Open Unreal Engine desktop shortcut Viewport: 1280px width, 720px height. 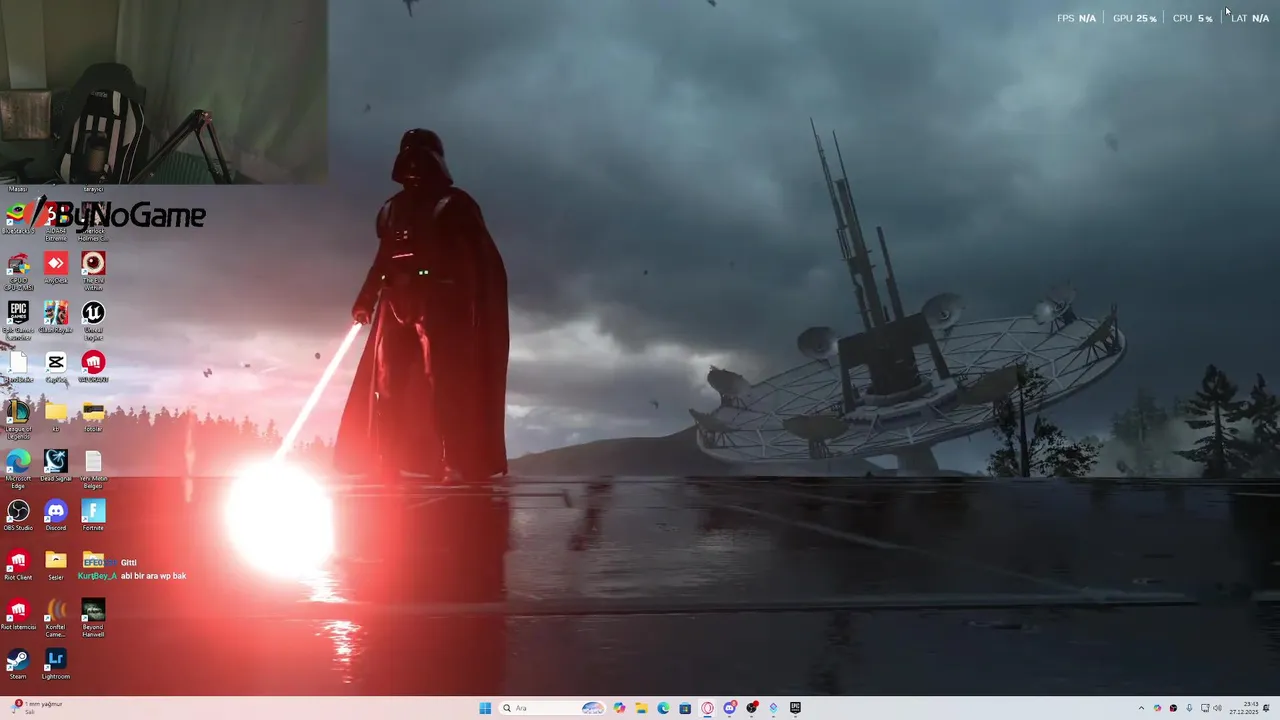[93, 320]
